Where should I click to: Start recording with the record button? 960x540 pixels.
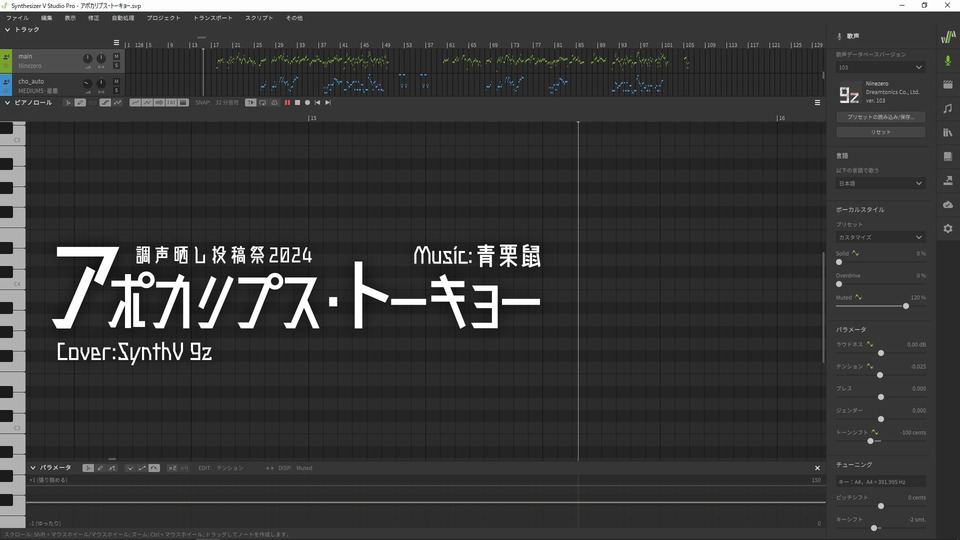(307, 103)
